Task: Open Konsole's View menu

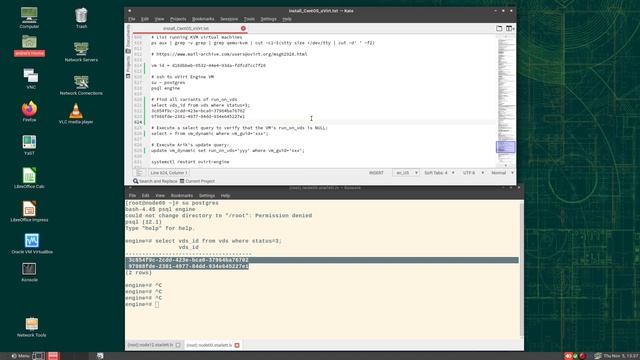Action: (x=160, y=196)
